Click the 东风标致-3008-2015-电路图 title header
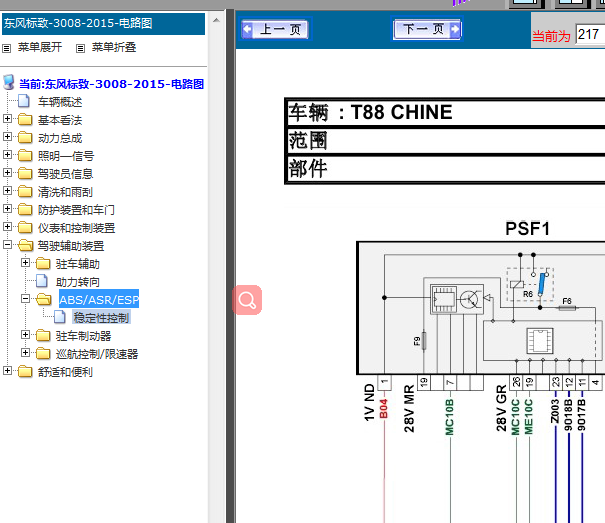Screen dimensions: 605x523 (103, 24)
